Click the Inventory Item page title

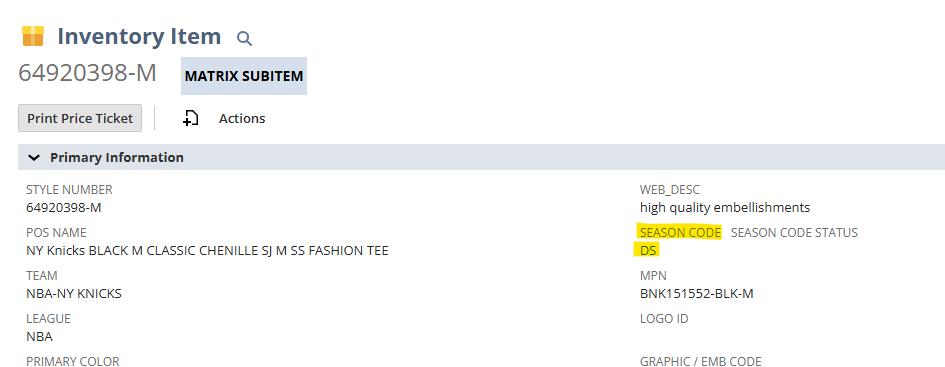139,36
